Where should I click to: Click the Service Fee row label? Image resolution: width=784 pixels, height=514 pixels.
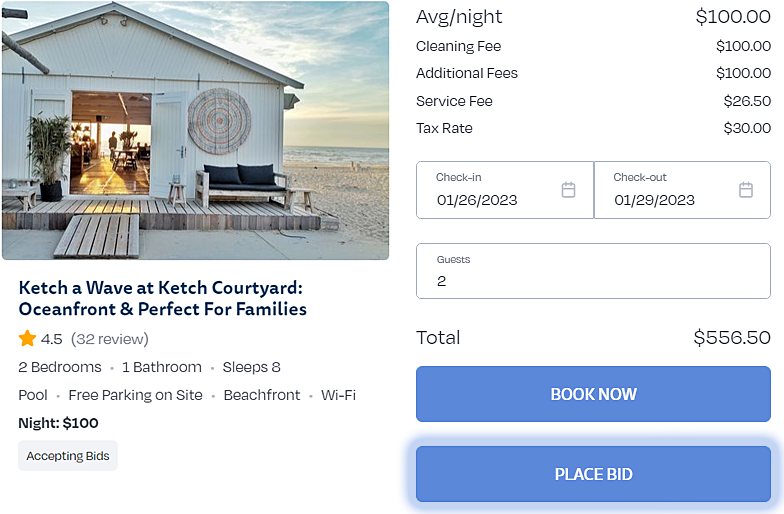[x=454, y=101]
